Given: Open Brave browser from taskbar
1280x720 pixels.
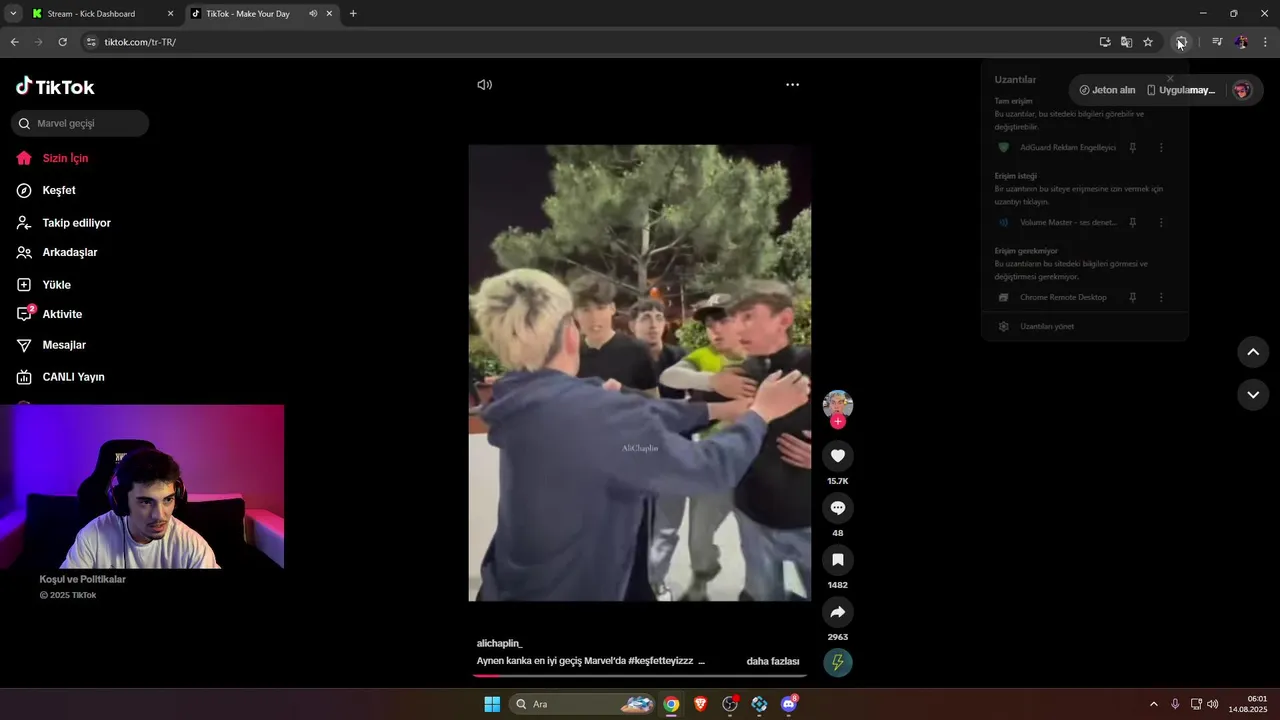Looking at the screenshot, I should [700, 704].
